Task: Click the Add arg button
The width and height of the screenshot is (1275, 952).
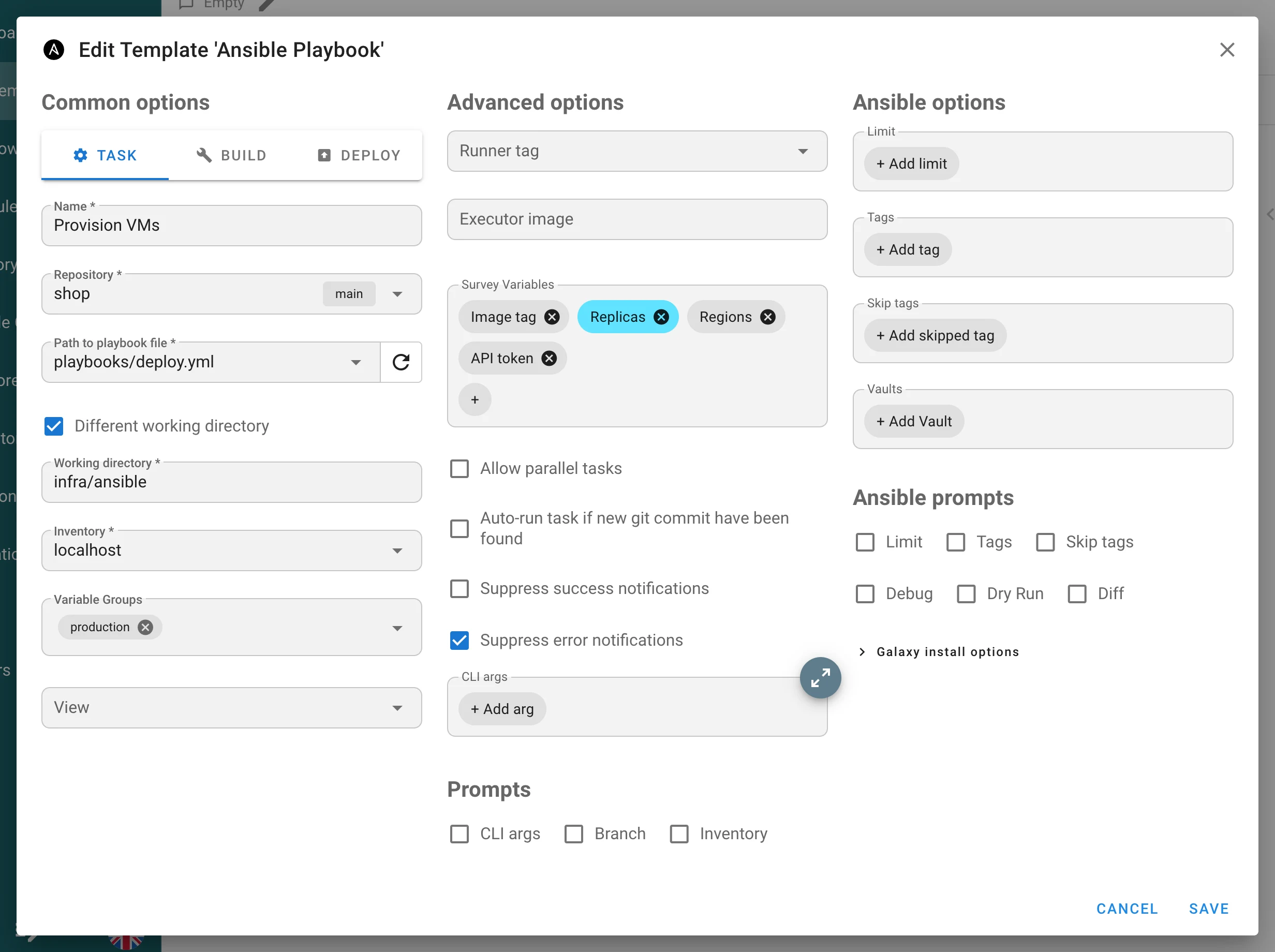Action: pyautogui.click(x=502, y=709)
